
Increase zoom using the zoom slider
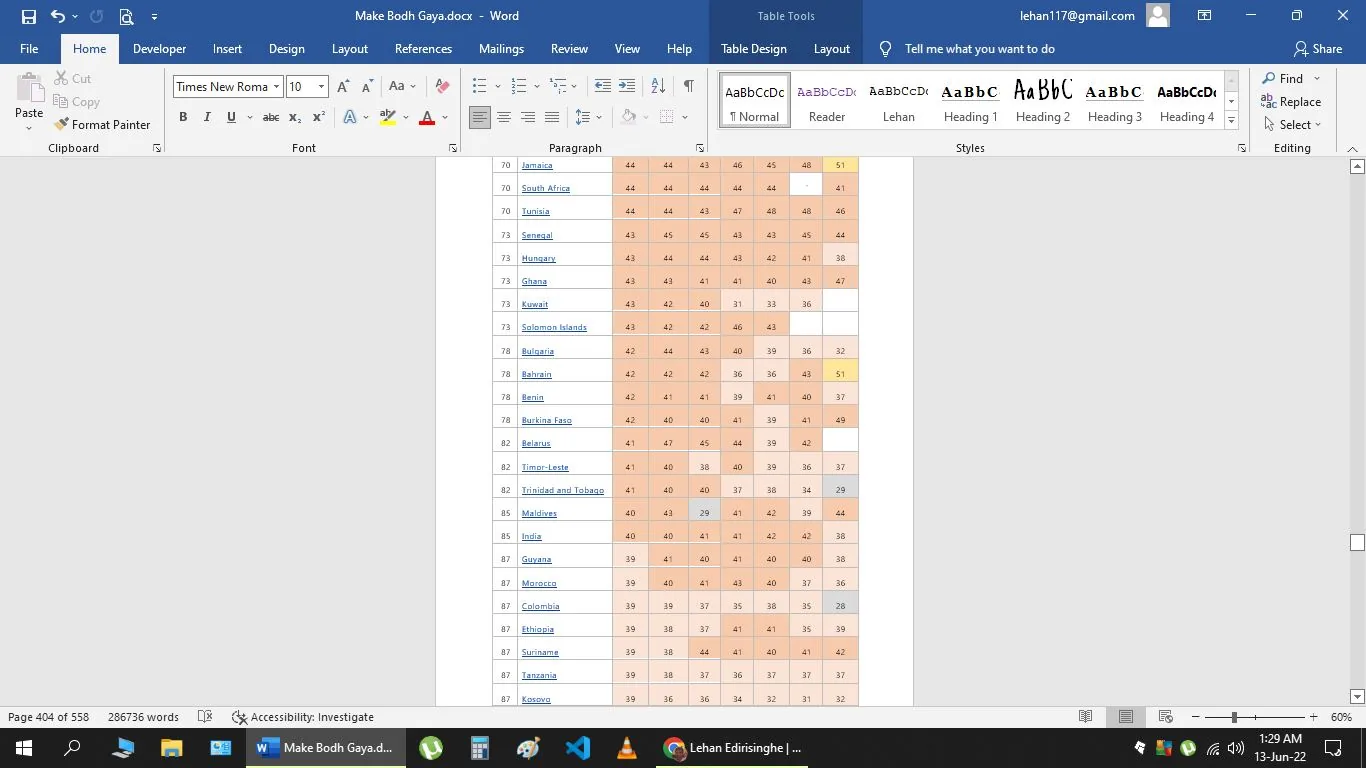1311,717
